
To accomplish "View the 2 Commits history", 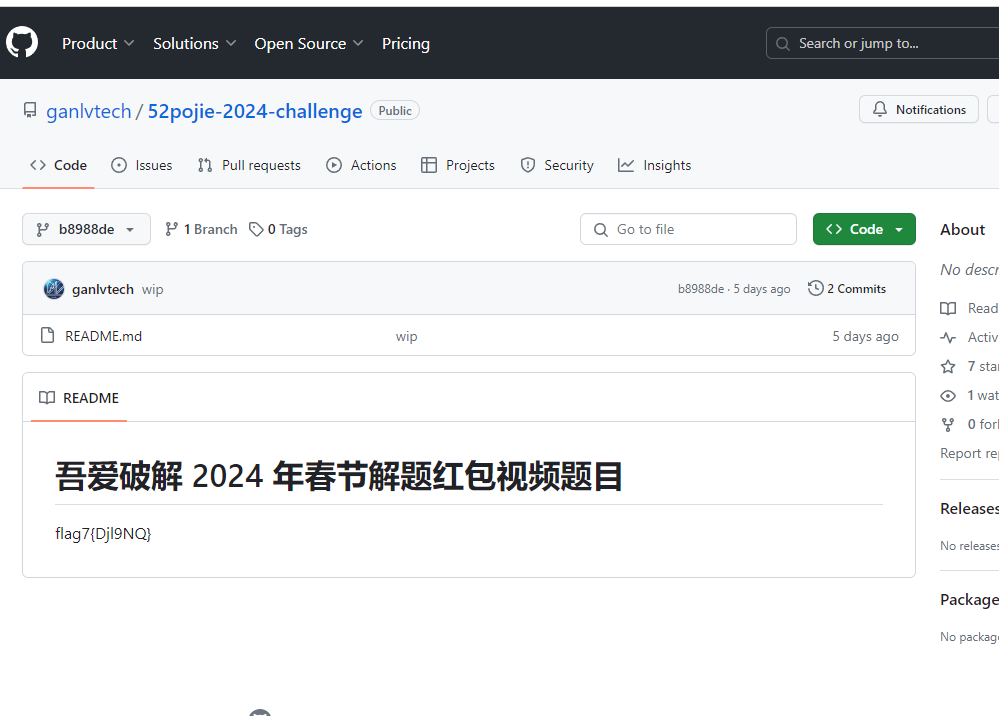I will tap(847, 289).
